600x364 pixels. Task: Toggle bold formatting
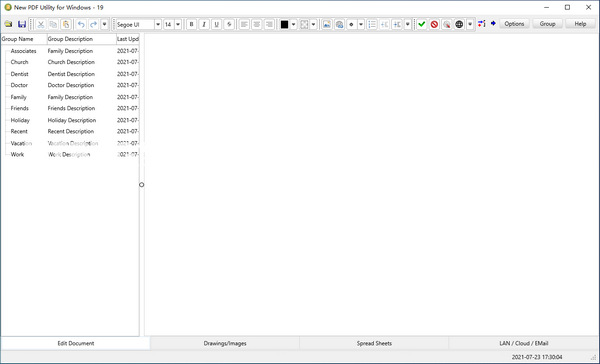tap(191, 24)
